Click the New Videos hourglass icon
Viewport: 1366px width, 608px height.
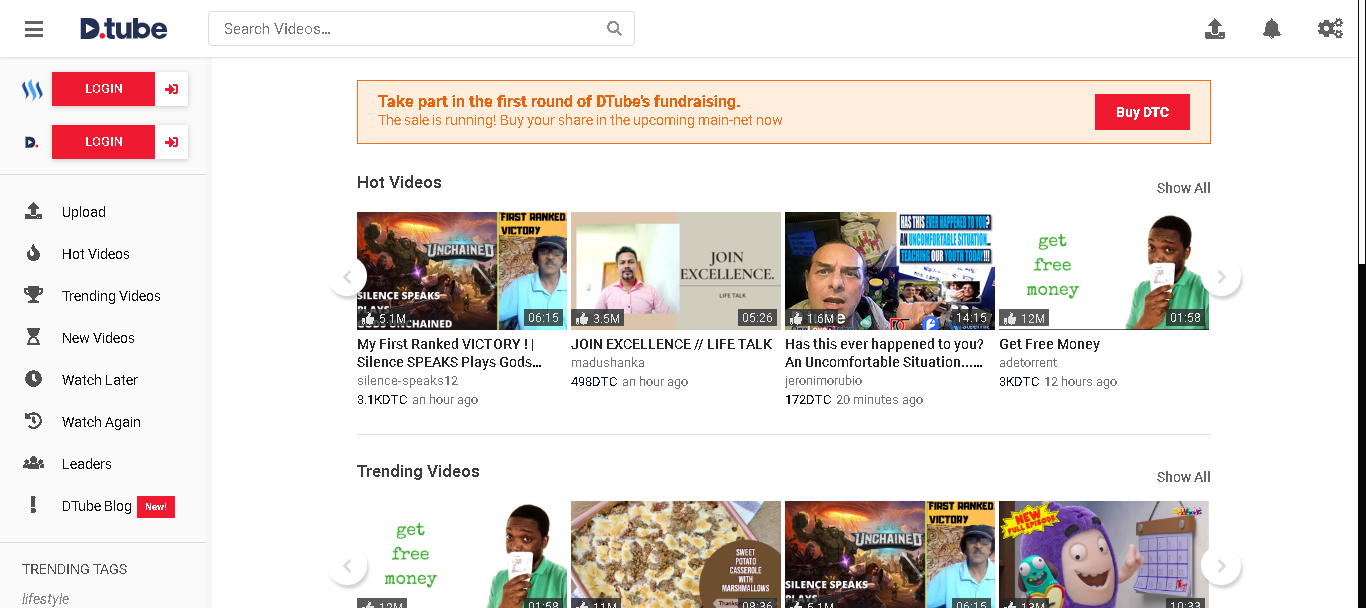click(33, 337)
